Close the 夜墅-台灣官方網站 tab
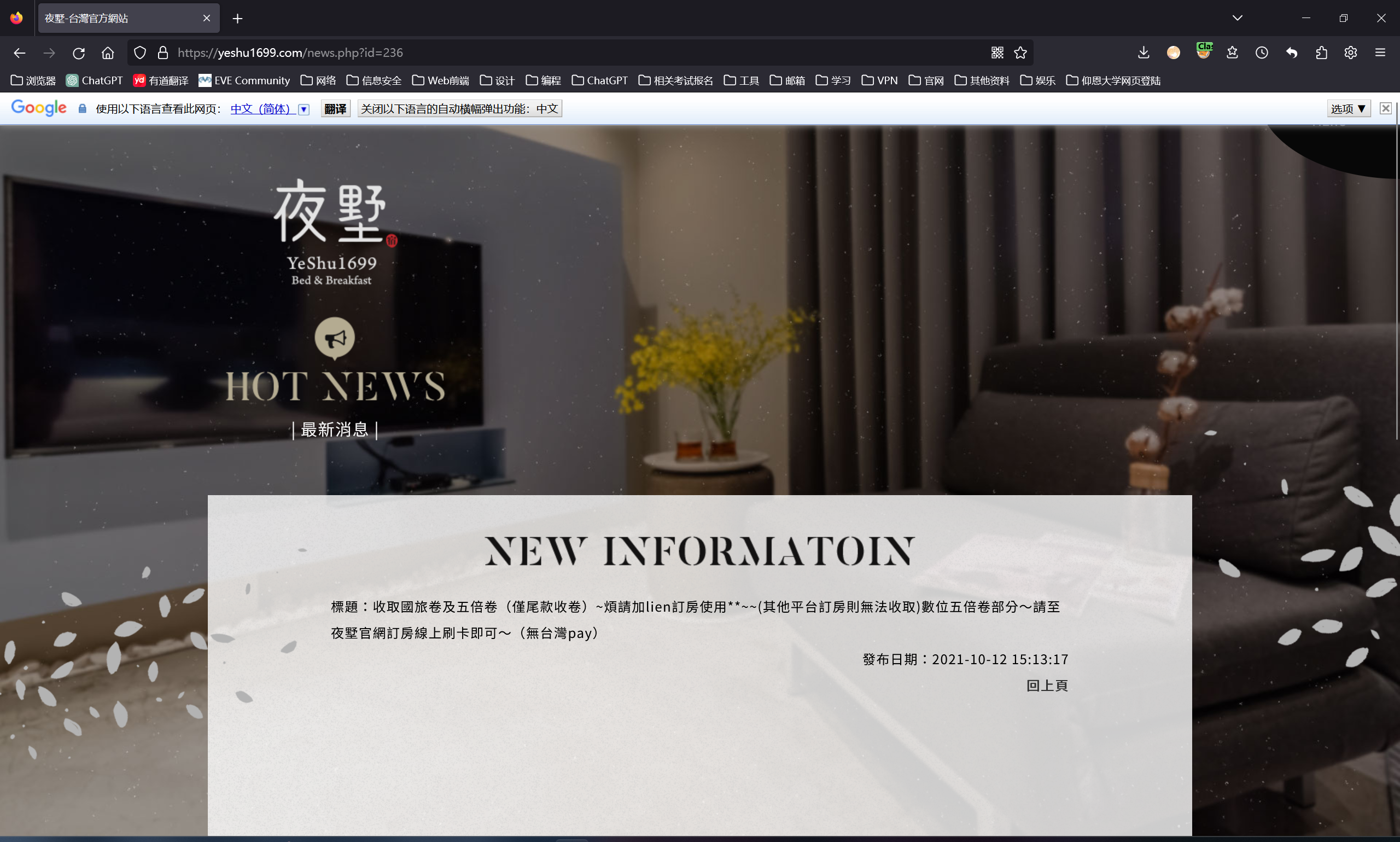 (x=206, y=18)
